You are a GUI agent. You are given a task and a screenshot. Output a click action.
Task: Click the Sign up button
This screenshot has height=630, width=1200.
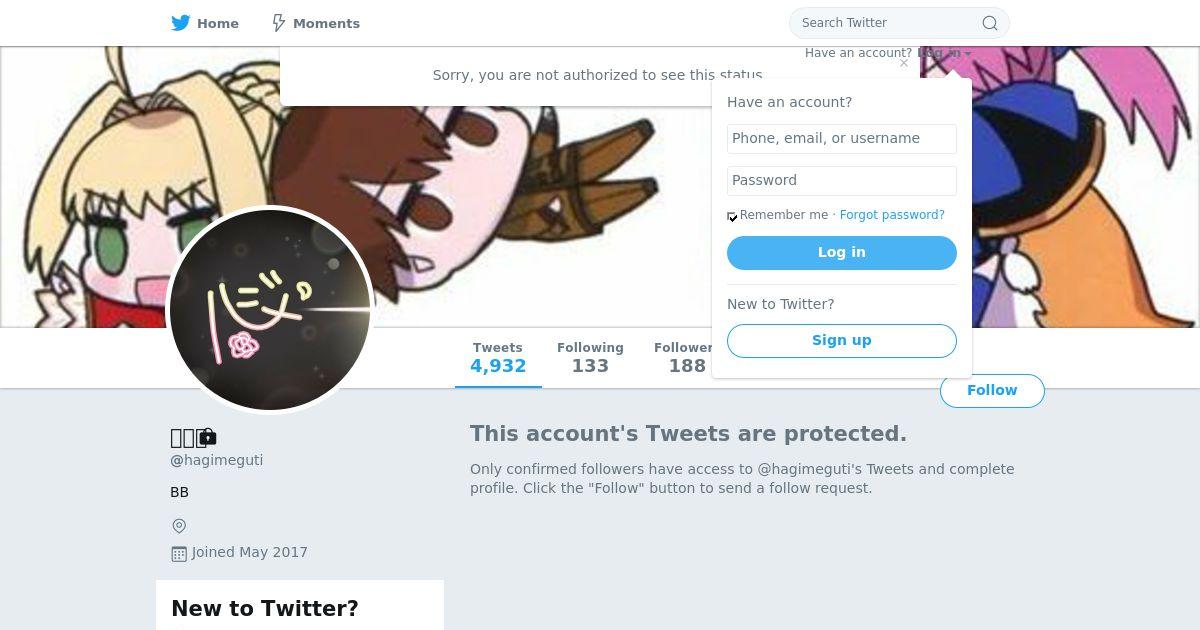click(841, 340)
